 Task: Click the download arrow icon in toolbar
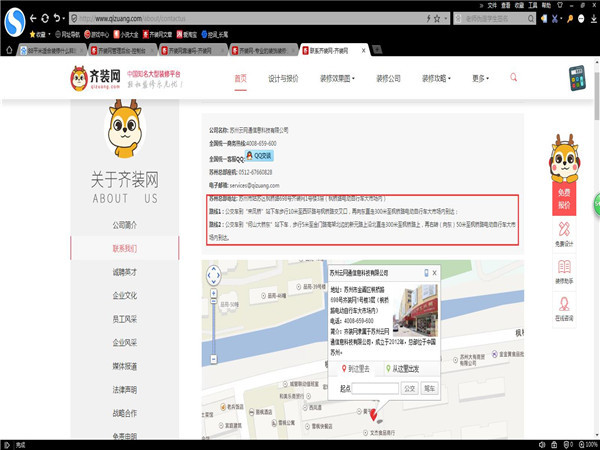coord(593,18)
